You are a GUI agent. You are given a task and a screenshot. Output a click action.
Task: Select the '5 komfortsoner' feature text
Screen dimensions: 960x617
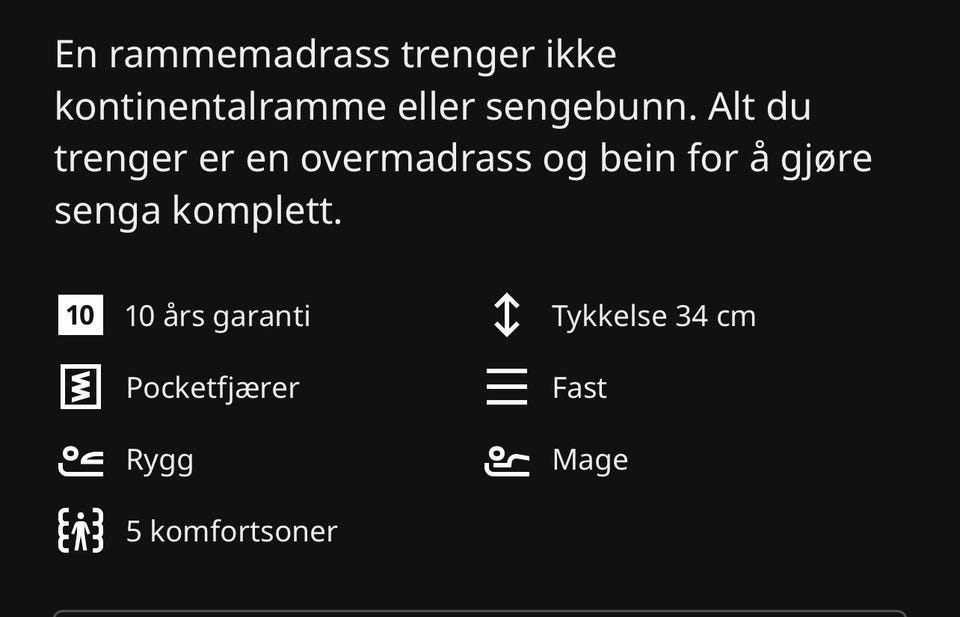point(231,531)
